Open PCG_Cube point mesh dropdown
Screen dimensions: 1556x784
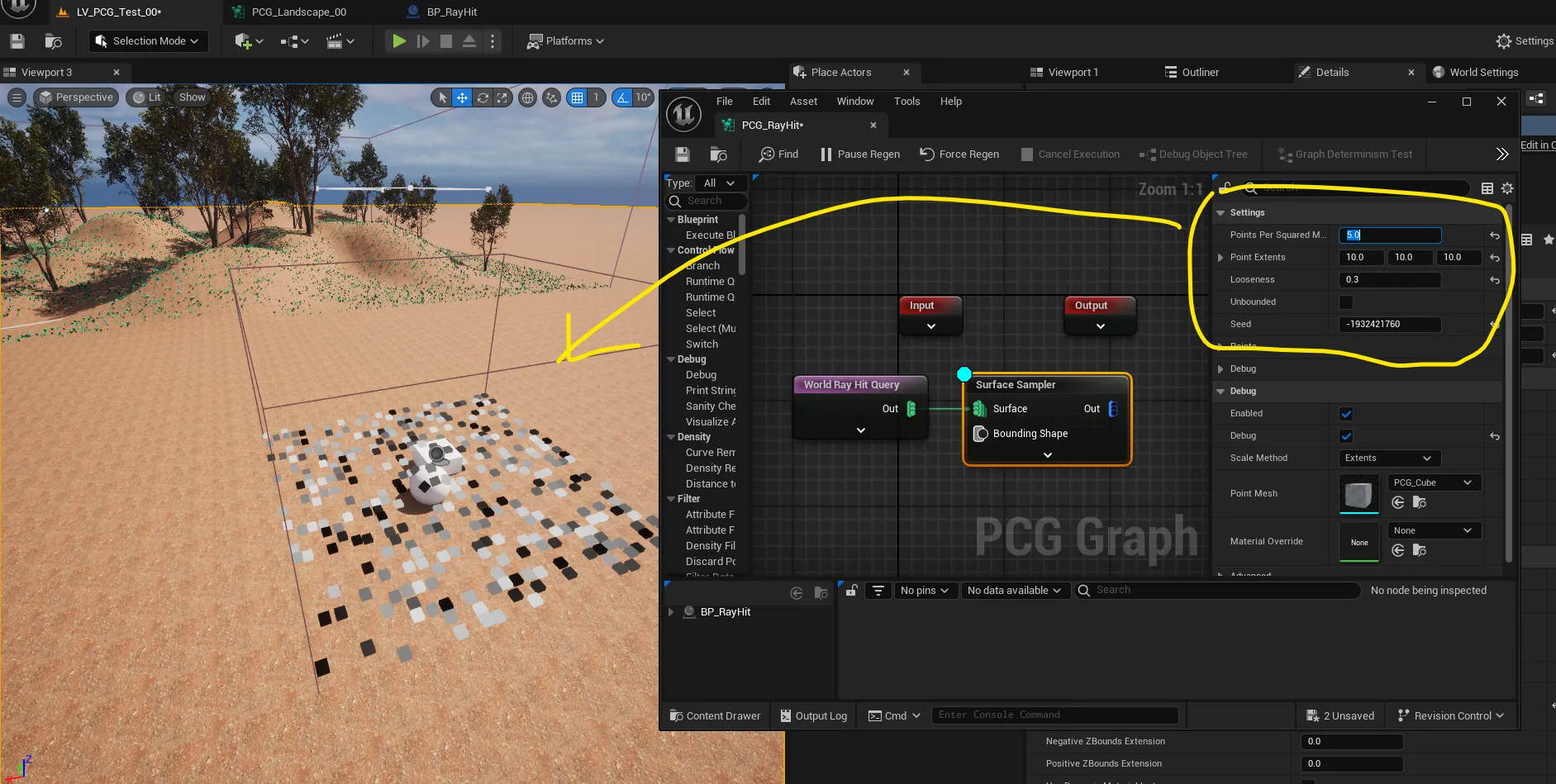(1432, 483)
